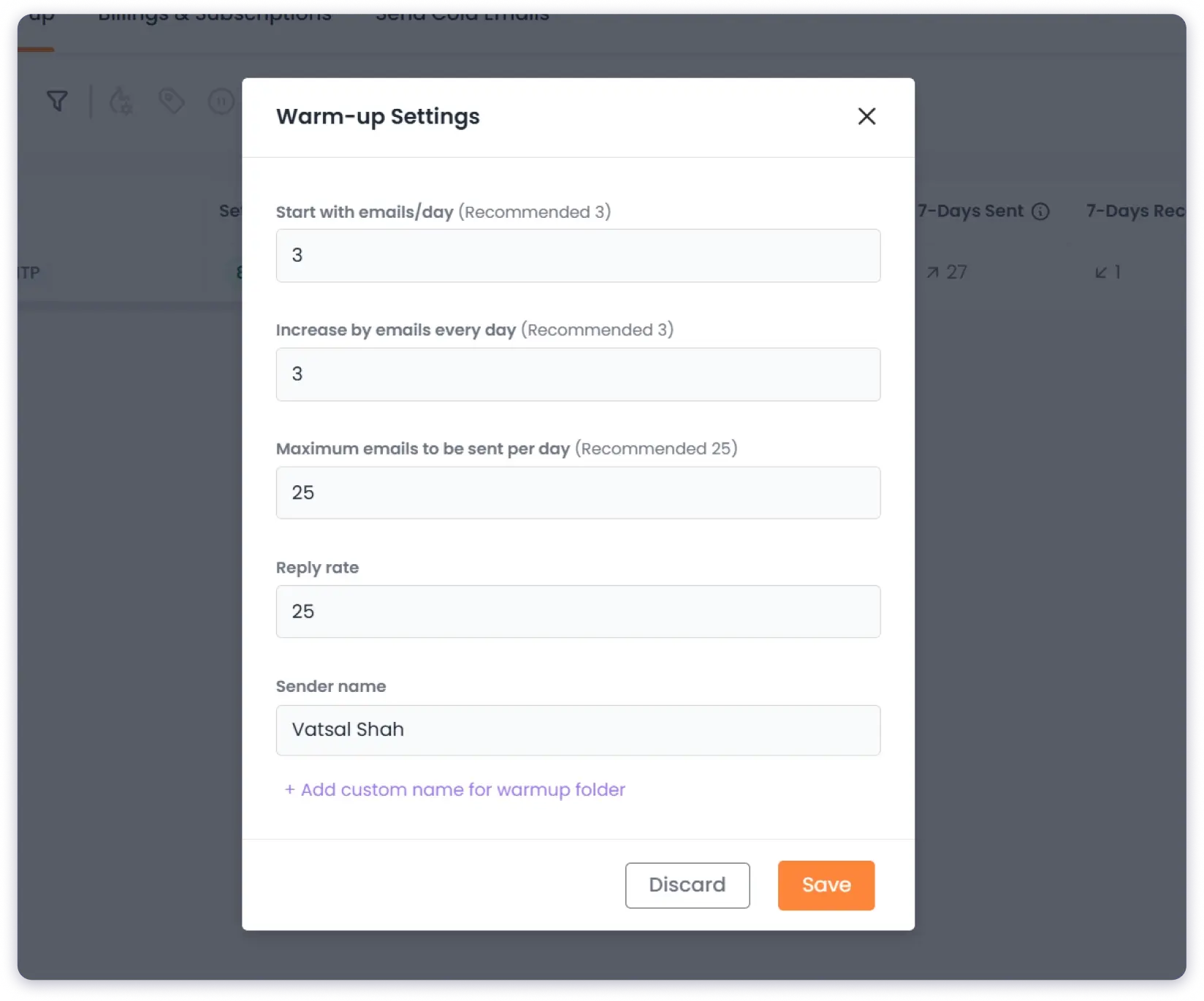Click the Sender name field showing Vatsal Shah
The image size is (1204, 1001).
578,730
